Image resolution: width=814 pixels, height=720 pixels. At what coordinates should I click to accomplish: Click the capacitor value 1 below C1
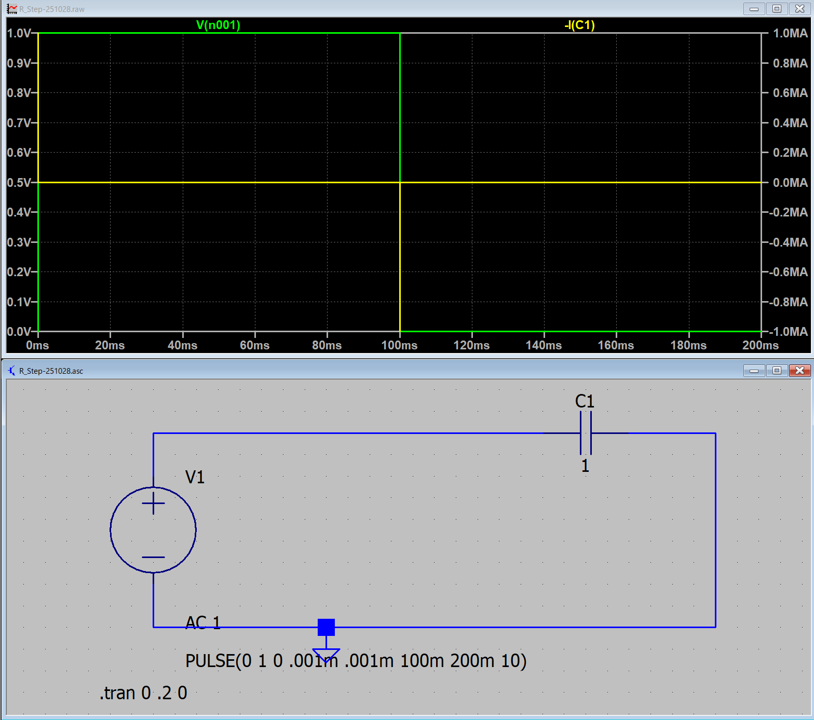point(585,465)
